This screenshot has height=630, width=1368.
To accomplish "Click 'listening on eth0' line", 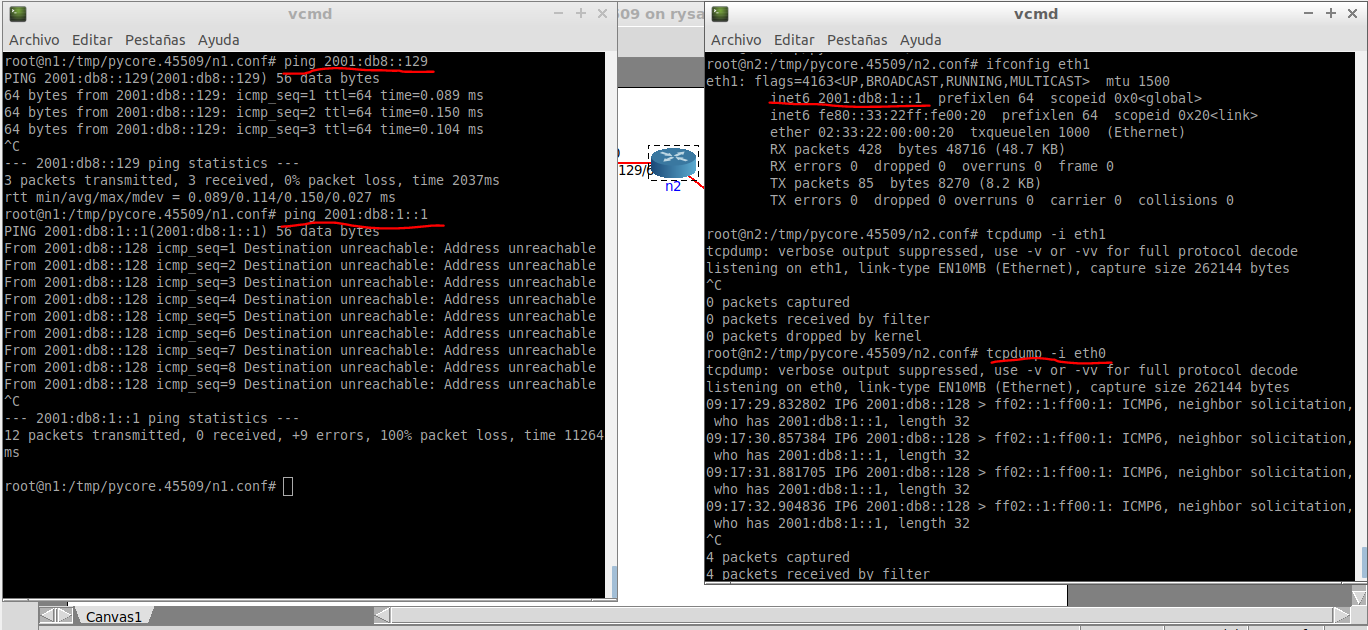I will coord(998,387).
